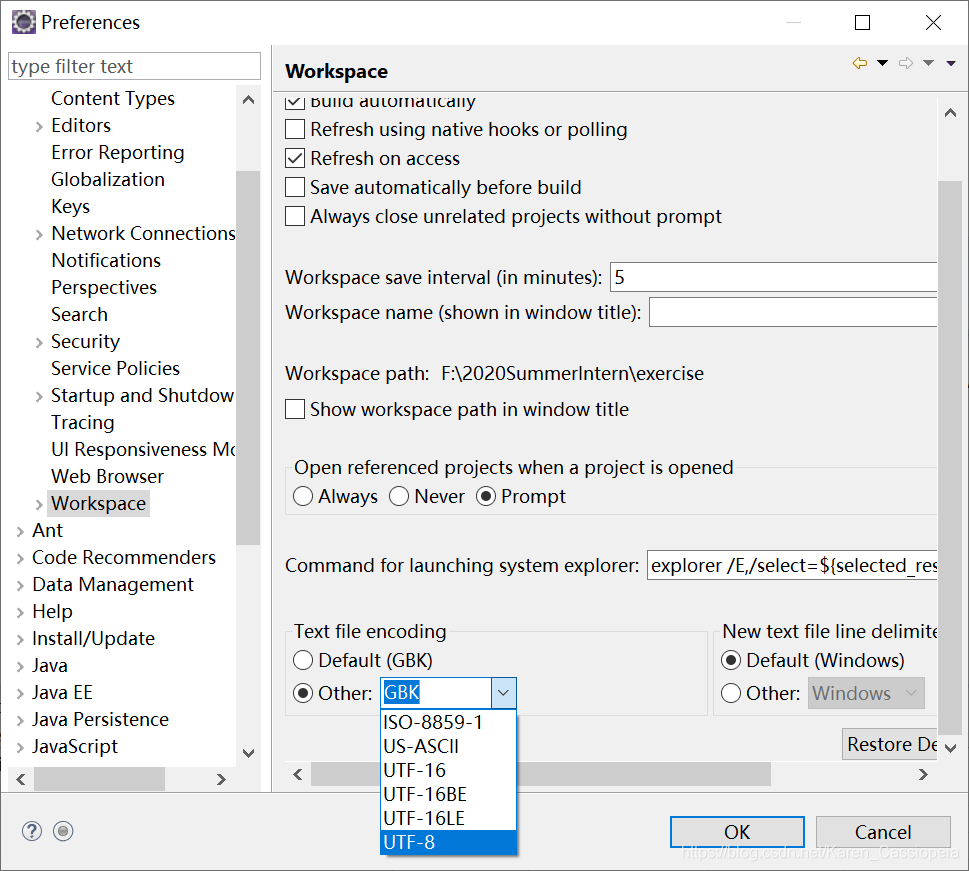Select Other line delimiter radio button

731,694
